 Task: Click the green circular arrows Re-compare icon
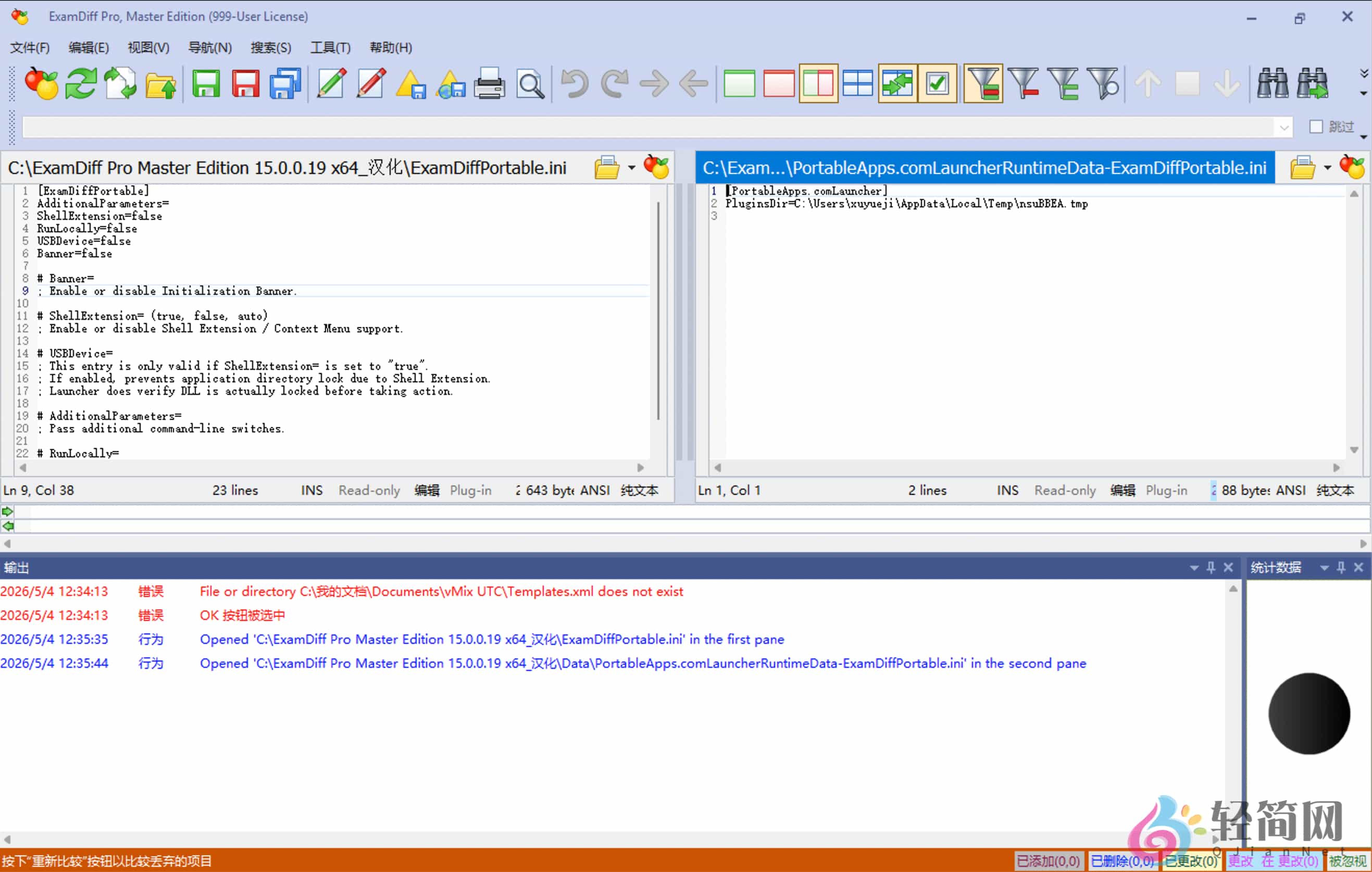(x=81, y=84)
